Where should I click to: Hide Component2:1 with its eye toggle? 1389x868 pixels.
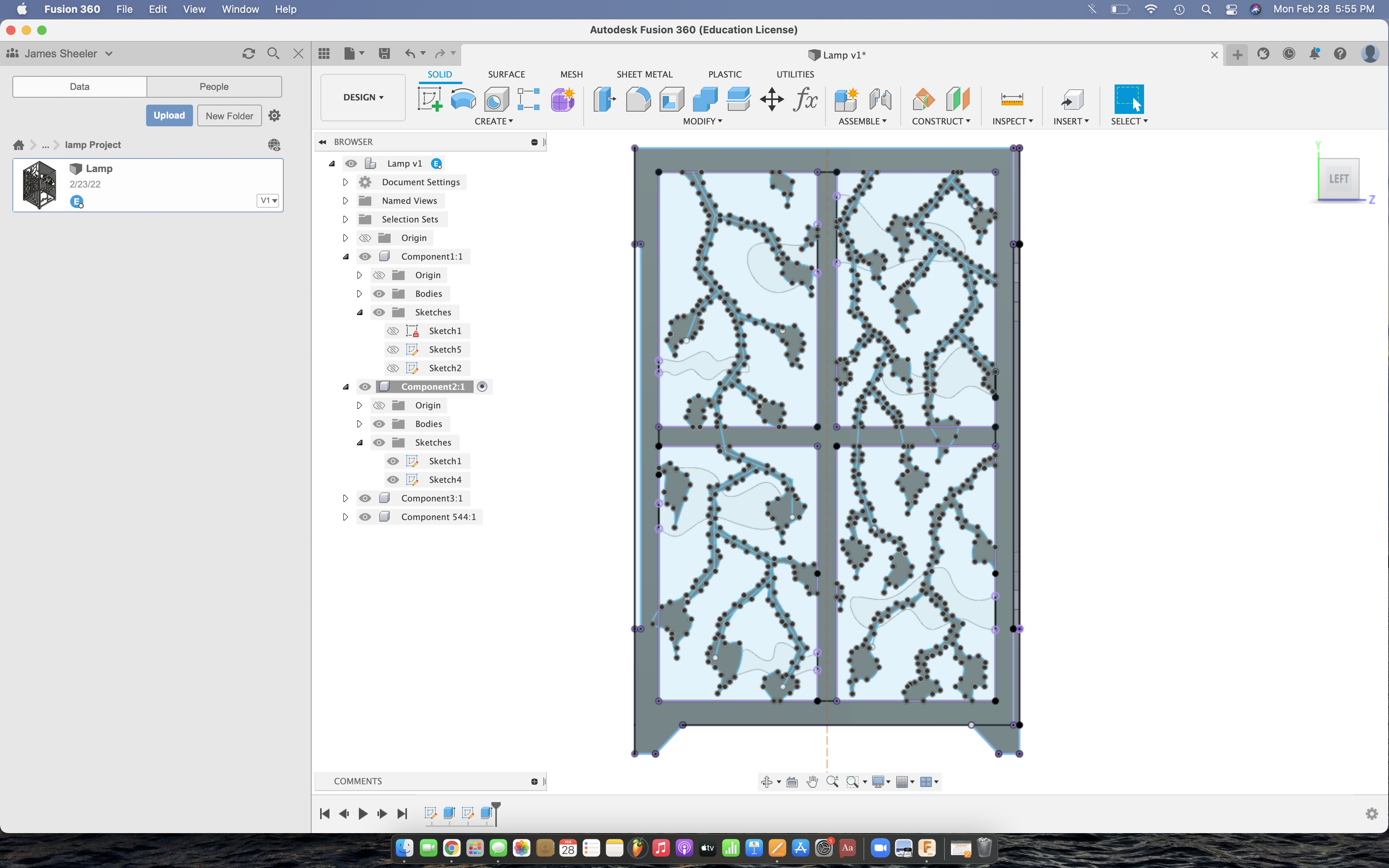click(x=365, y=386)
